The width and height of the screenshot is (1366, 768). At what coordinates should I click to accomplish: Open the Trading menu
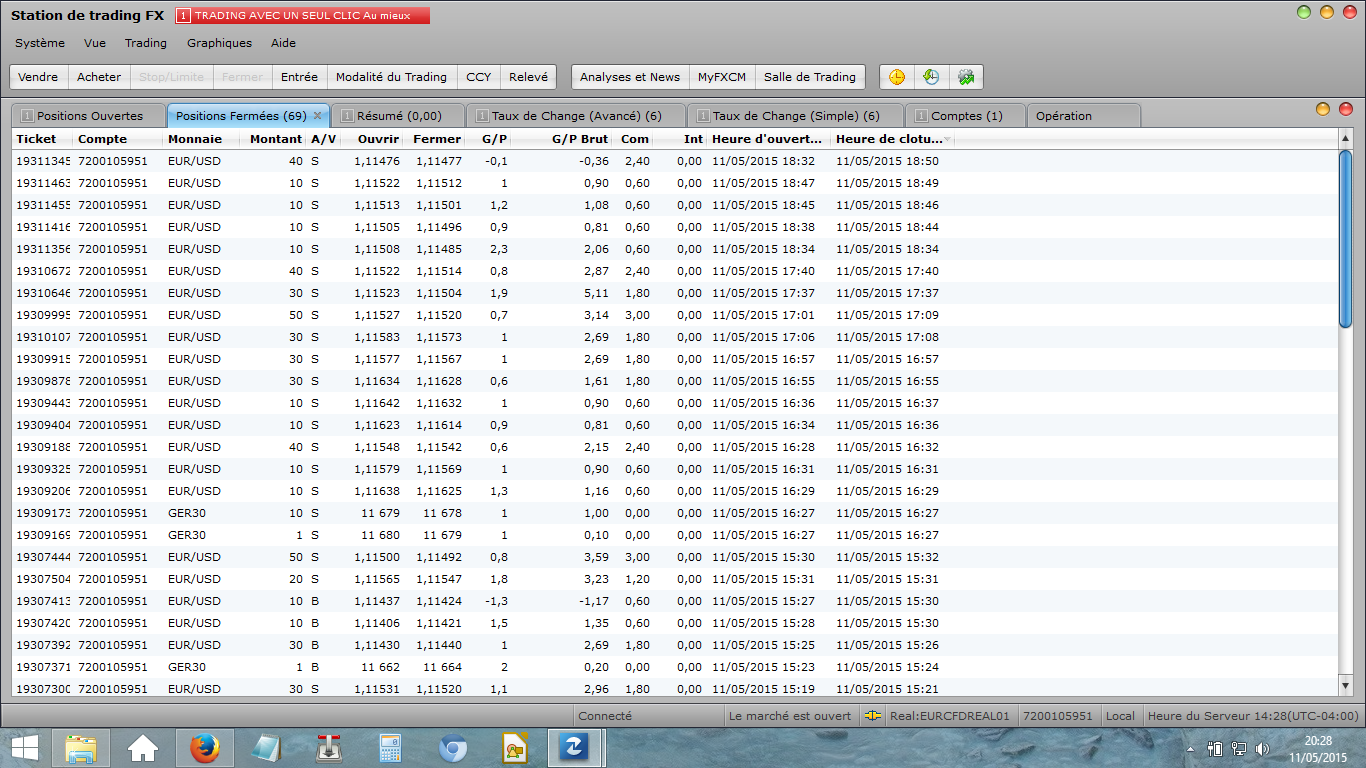146,43
